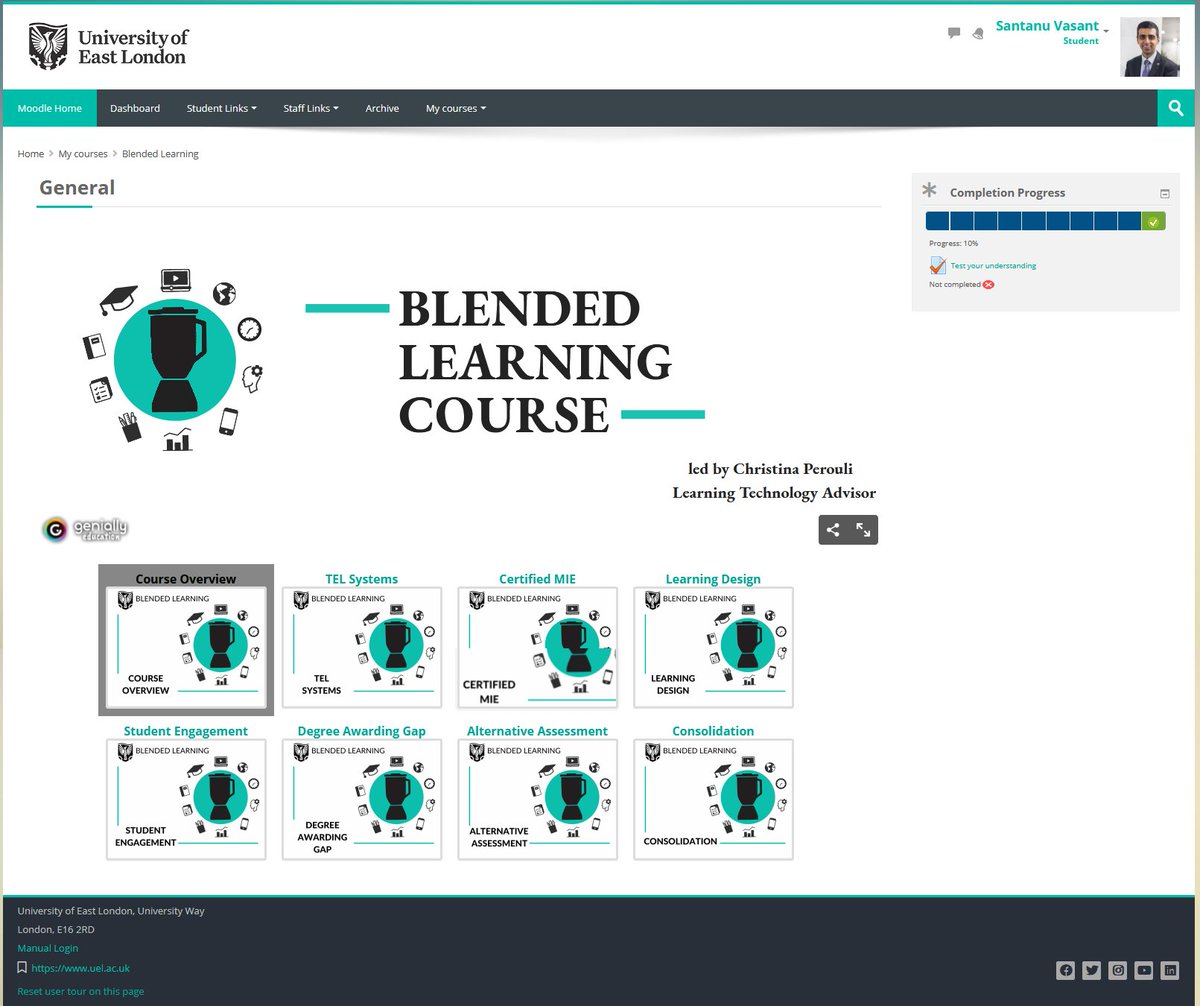Open the notifications bell icon
This screenshot has width=1200, height=1006.
pyautogui.click(x=977, y=33)
